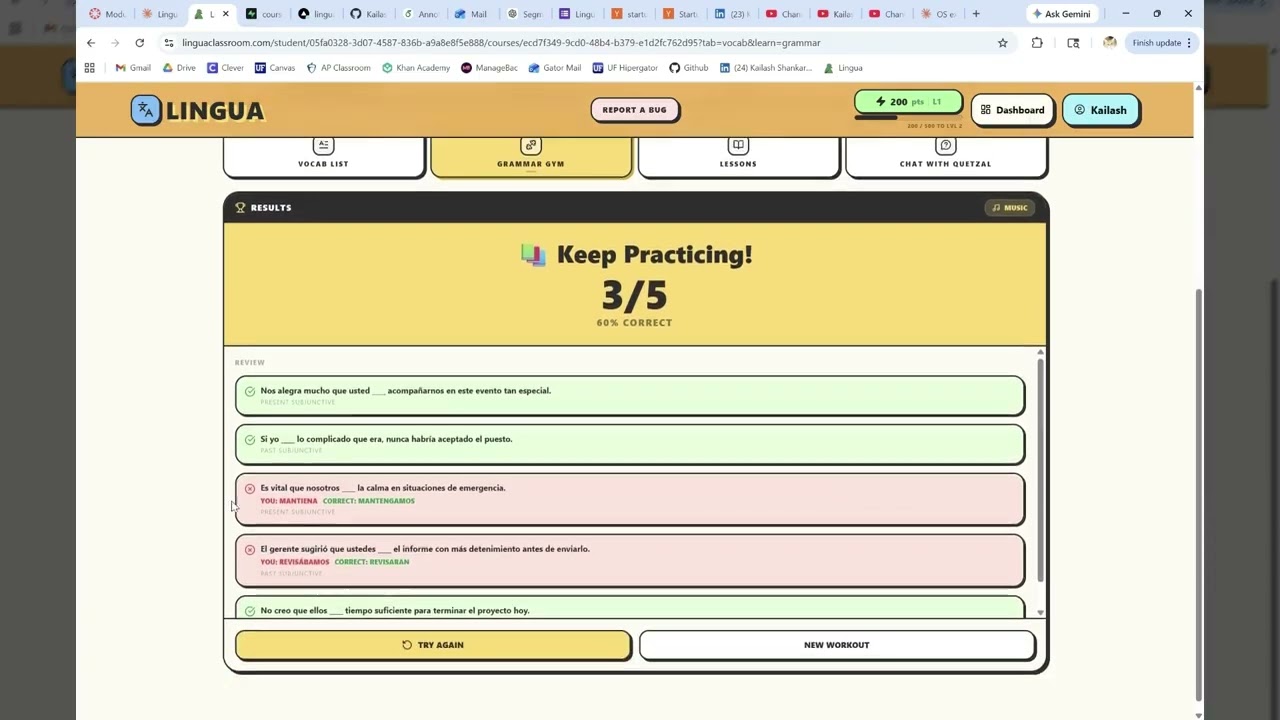Open the Clever bookmark
This screenshot has height=720, width=1280.
click(x=225, y=68)
